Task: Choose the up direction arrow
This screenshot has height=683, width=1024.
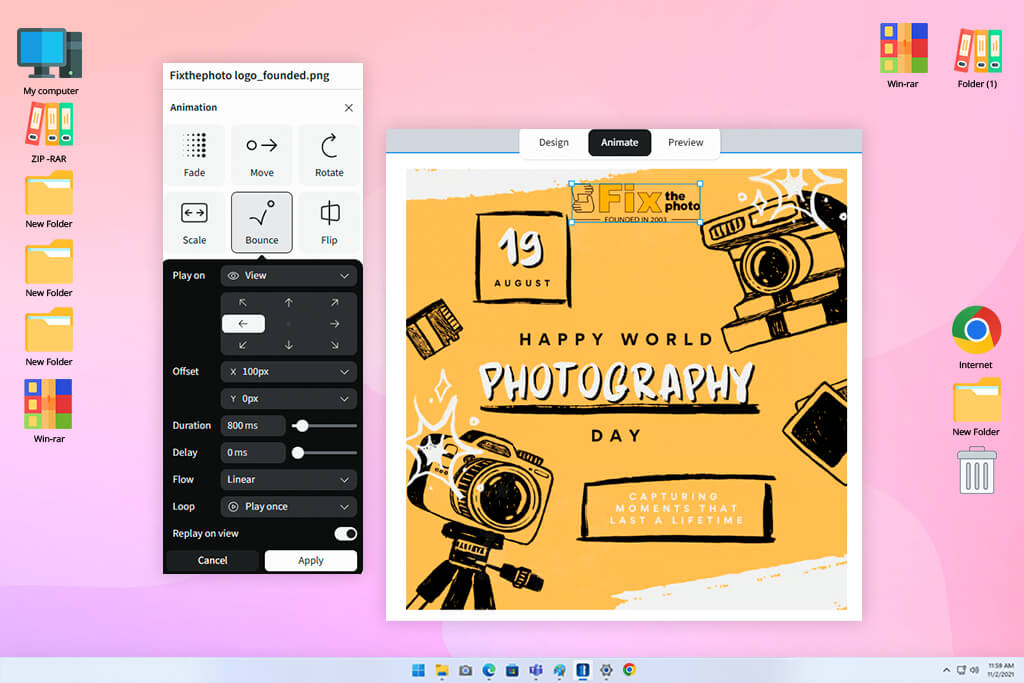Action: click(289, 302)
